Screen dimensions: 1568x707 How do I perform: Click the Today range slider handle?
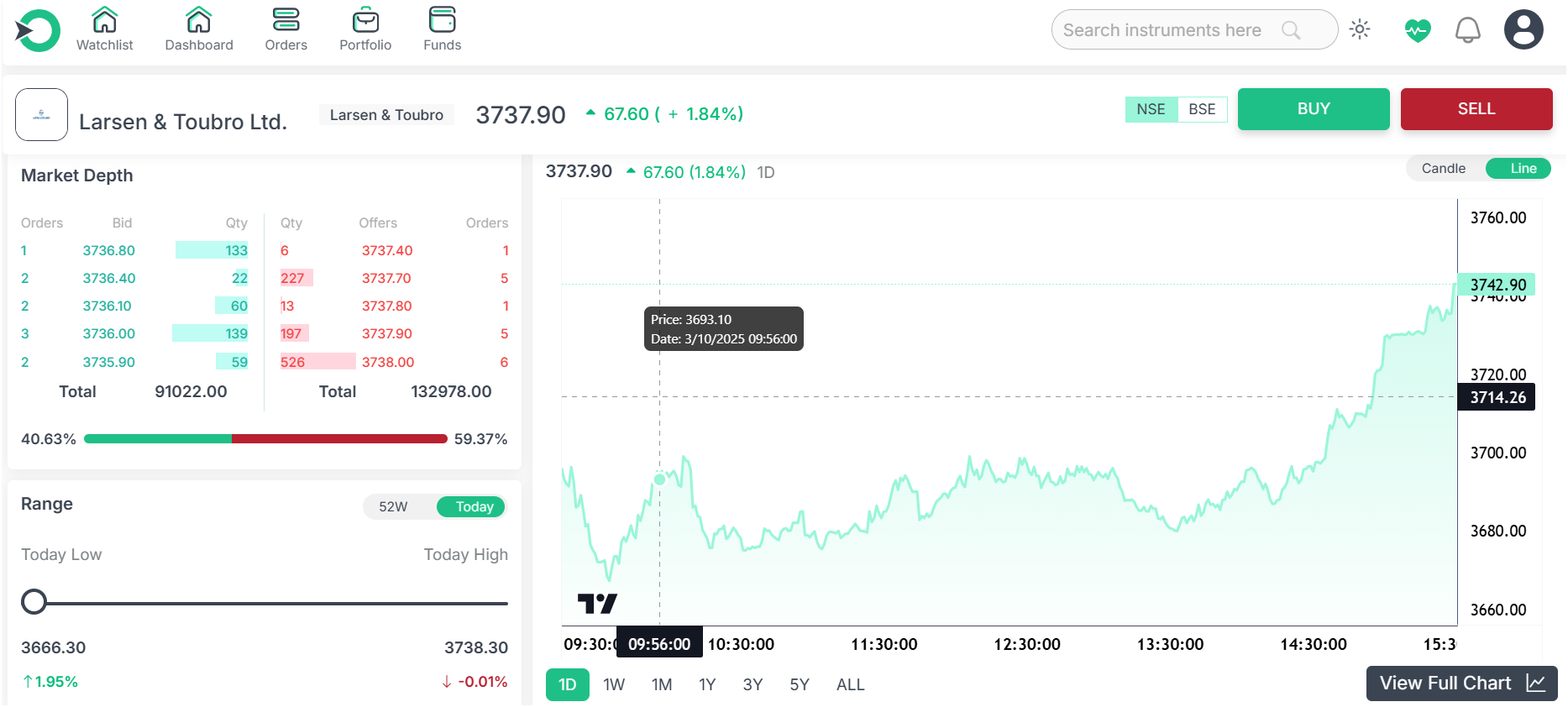click(x=34, y=602)
